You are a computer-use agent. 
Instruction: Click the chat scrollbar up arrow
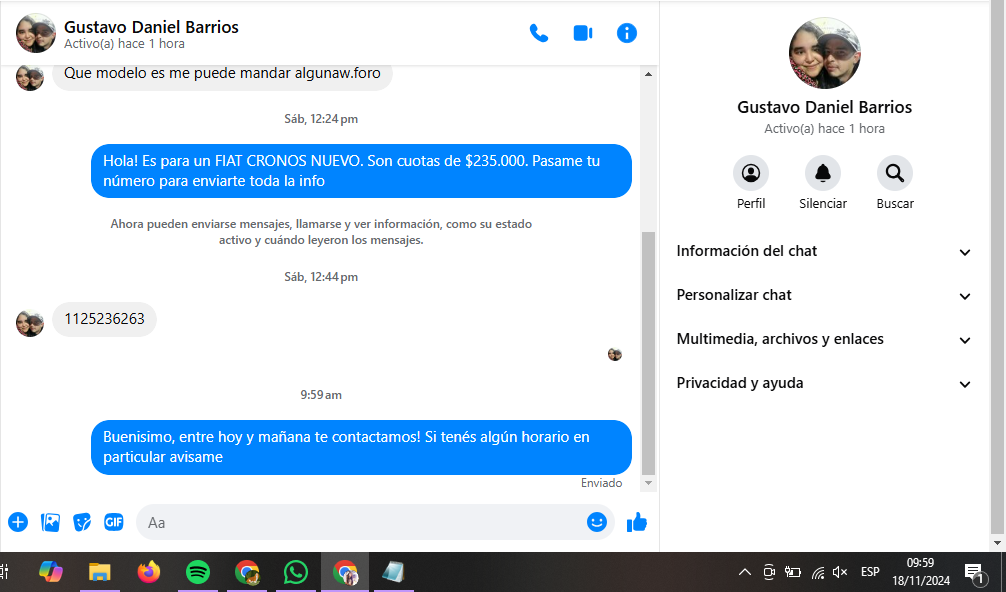click(648, 74)
